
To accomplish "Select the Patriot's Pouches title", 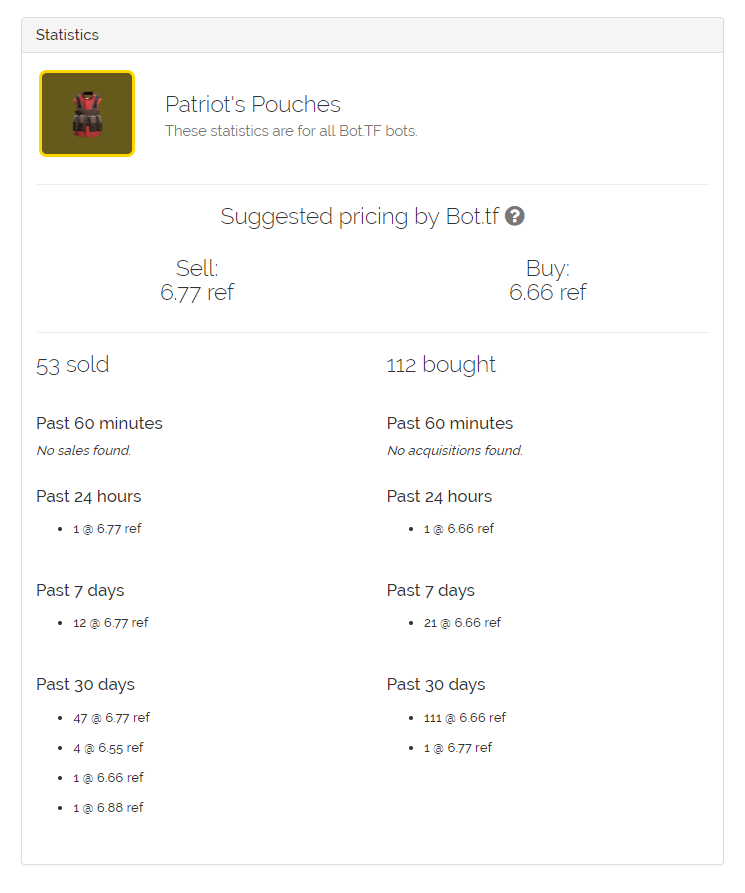I will [252, 104].
